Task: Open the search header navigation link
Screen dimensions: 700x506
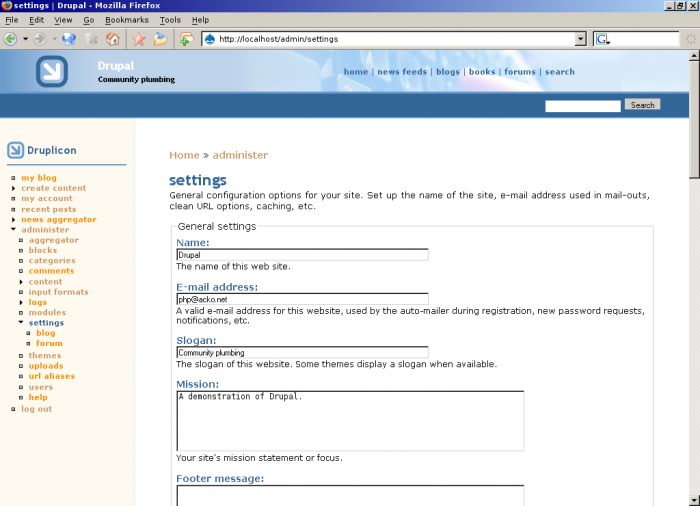Action: point(559,72)
